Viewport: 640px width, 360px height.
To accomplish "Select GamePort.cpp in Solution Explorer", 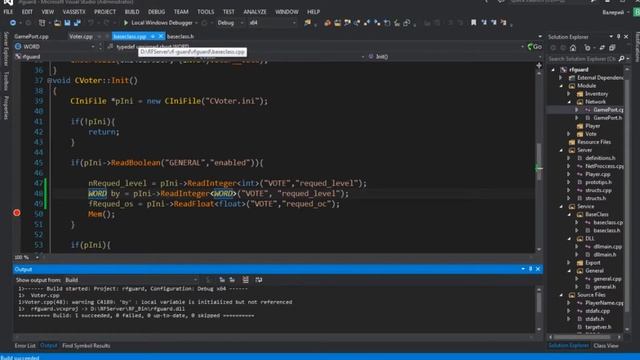I will pos(608,110).
